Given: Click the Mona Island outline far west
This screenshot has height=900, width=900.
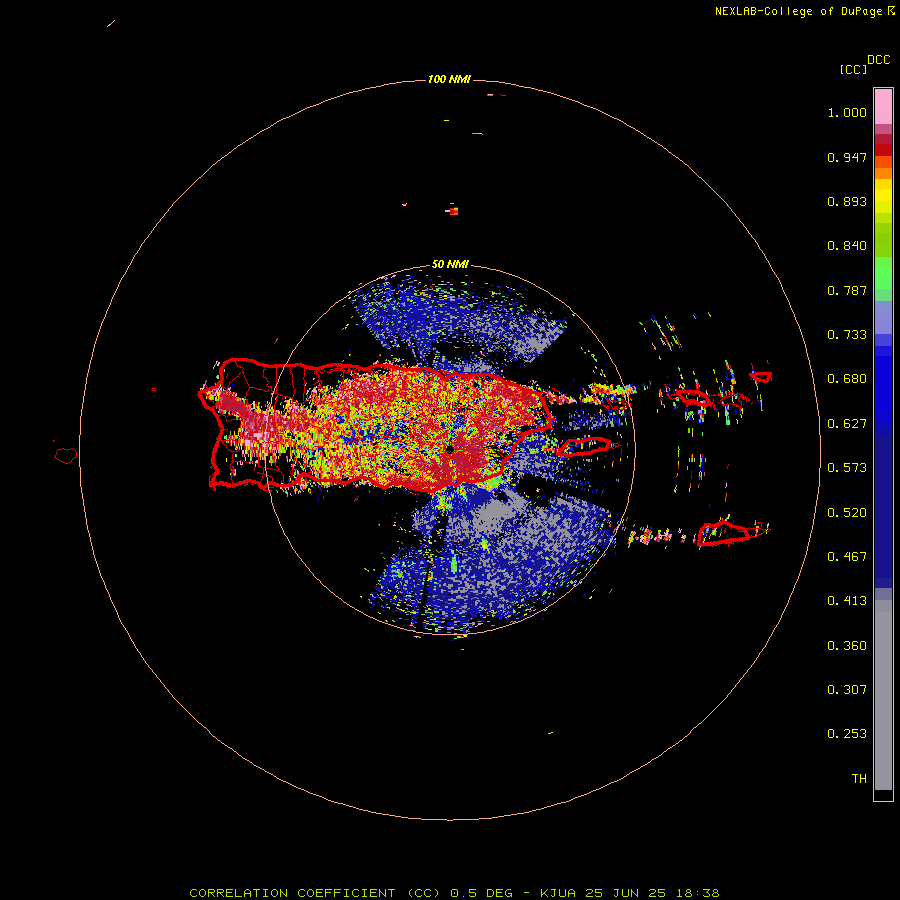Looking at the screenshot, I should (66, 456).
